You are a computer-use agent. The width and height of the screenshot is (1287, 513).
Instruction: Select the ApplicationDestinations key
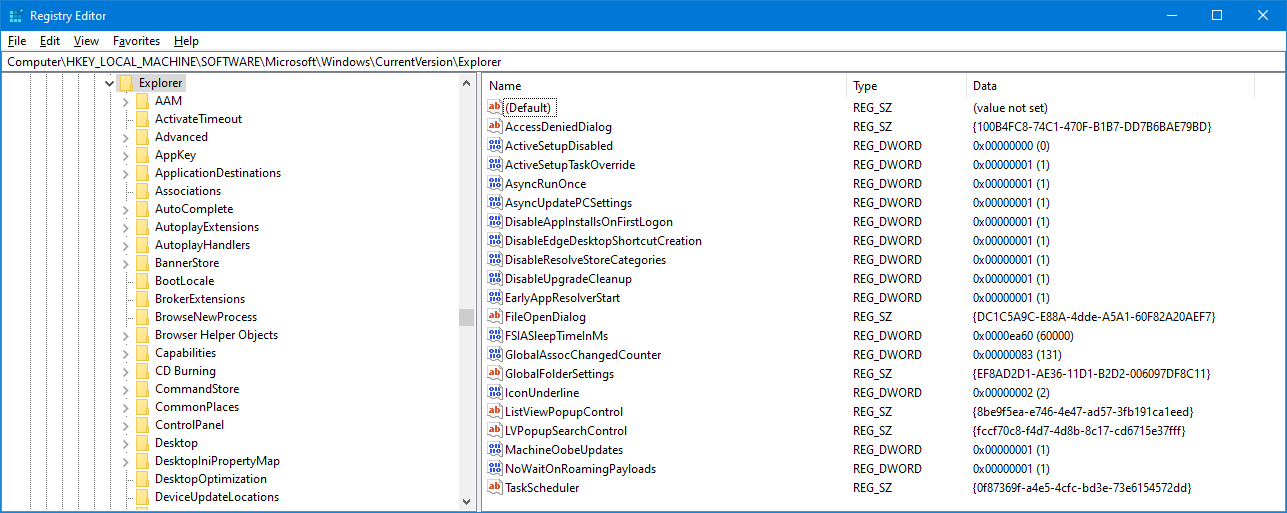(x=218, y=173)
